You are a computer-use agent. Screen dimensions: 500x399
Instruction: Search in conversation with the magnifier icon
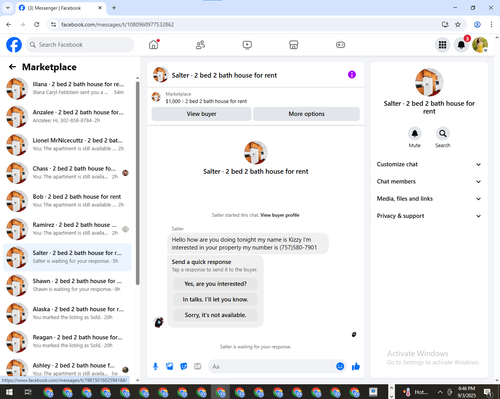tap(443, 134)
